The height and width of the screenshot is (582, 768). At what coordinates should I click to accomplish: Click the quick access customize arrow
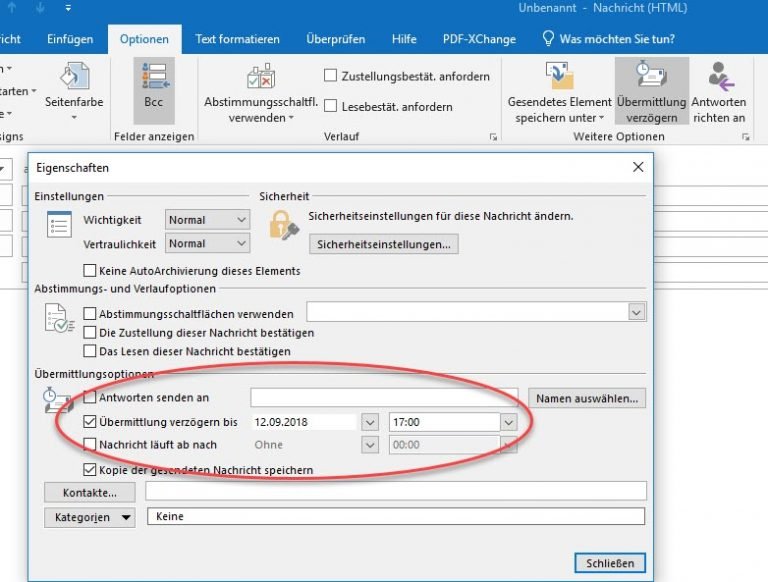pos(68,7)
